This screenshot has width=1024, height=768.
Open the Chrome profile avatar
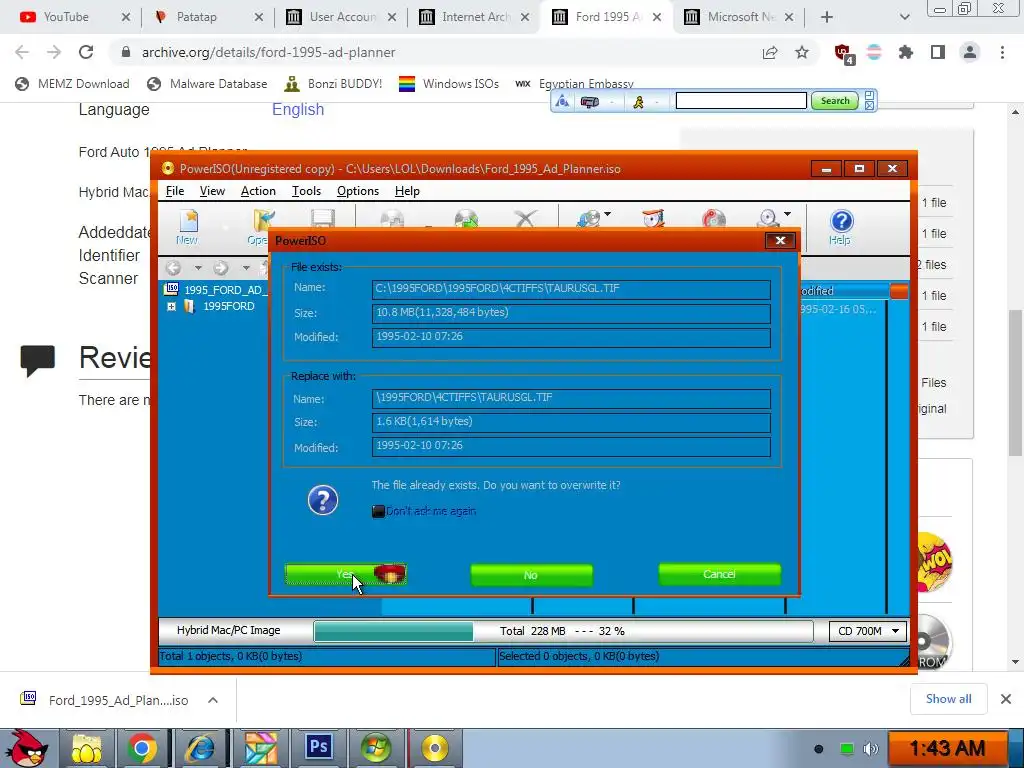(x=970, y=52)
